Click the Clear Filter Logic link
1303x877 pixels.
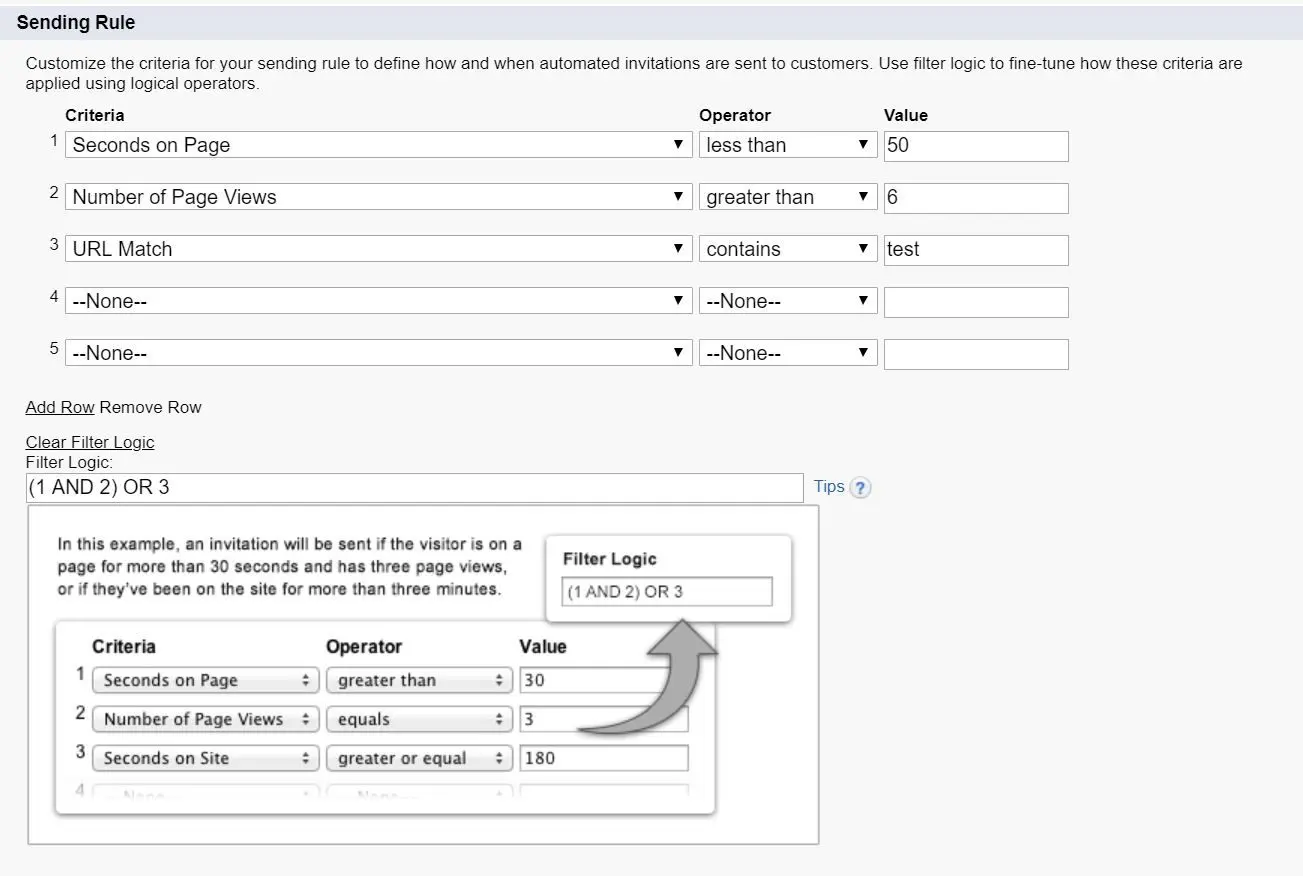pos(90,442)
